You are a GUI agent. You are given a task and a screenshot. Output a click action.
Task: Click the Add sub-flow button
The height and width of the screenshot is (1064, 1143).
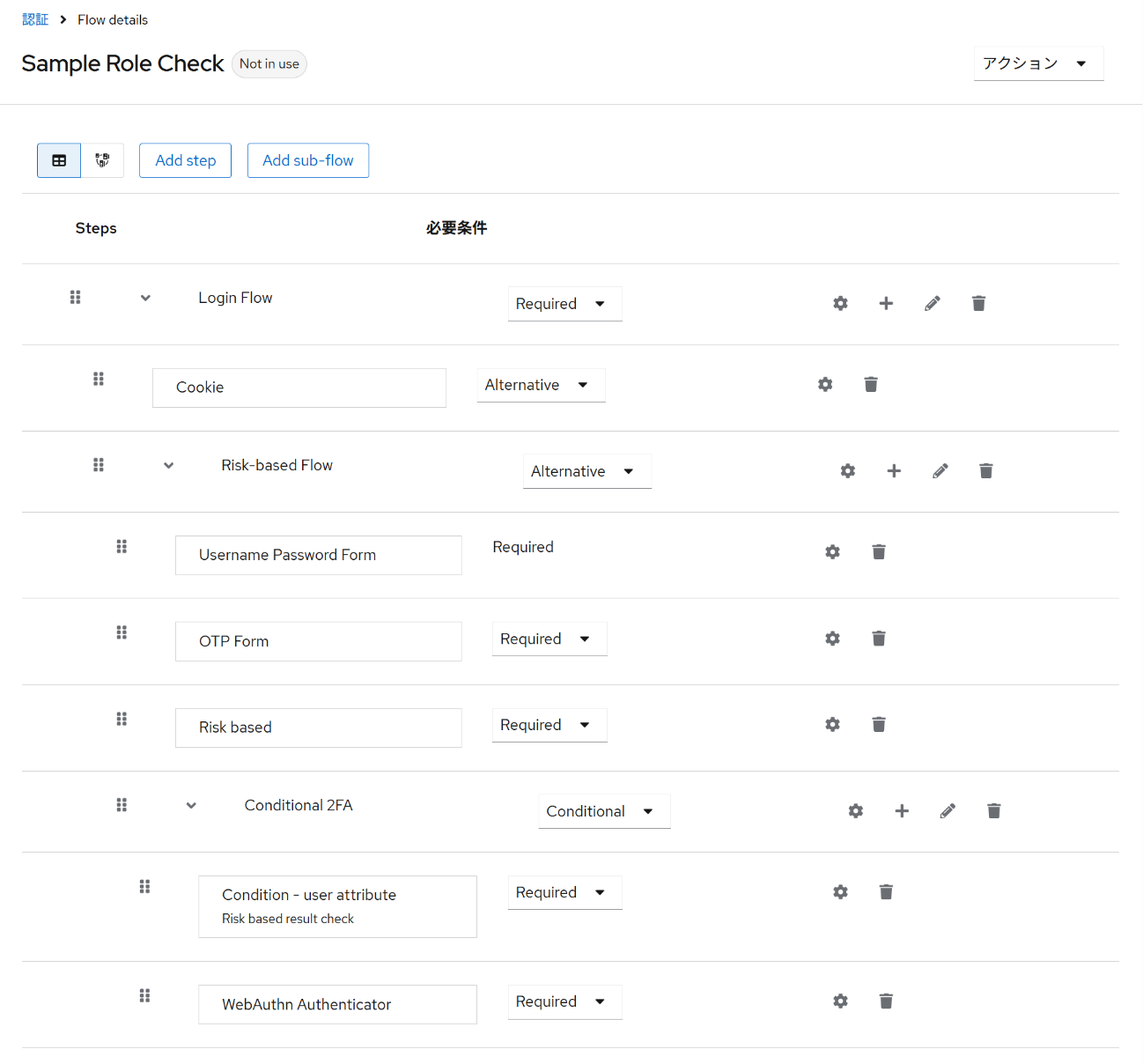click(x=308, y=160)
